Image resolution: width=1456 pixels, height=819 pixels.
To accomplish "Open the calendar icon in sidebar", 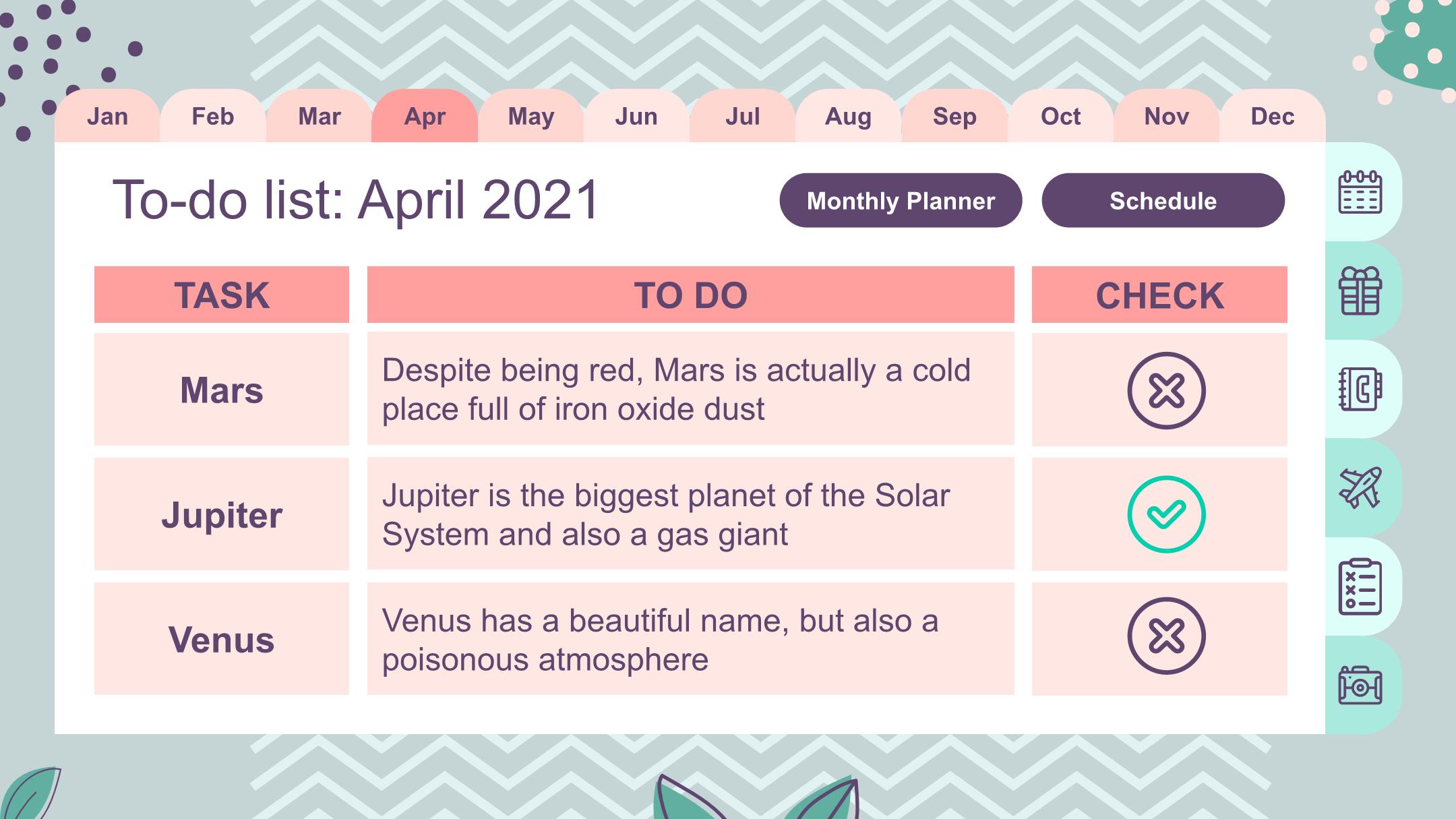I will tap(1360, 192).
